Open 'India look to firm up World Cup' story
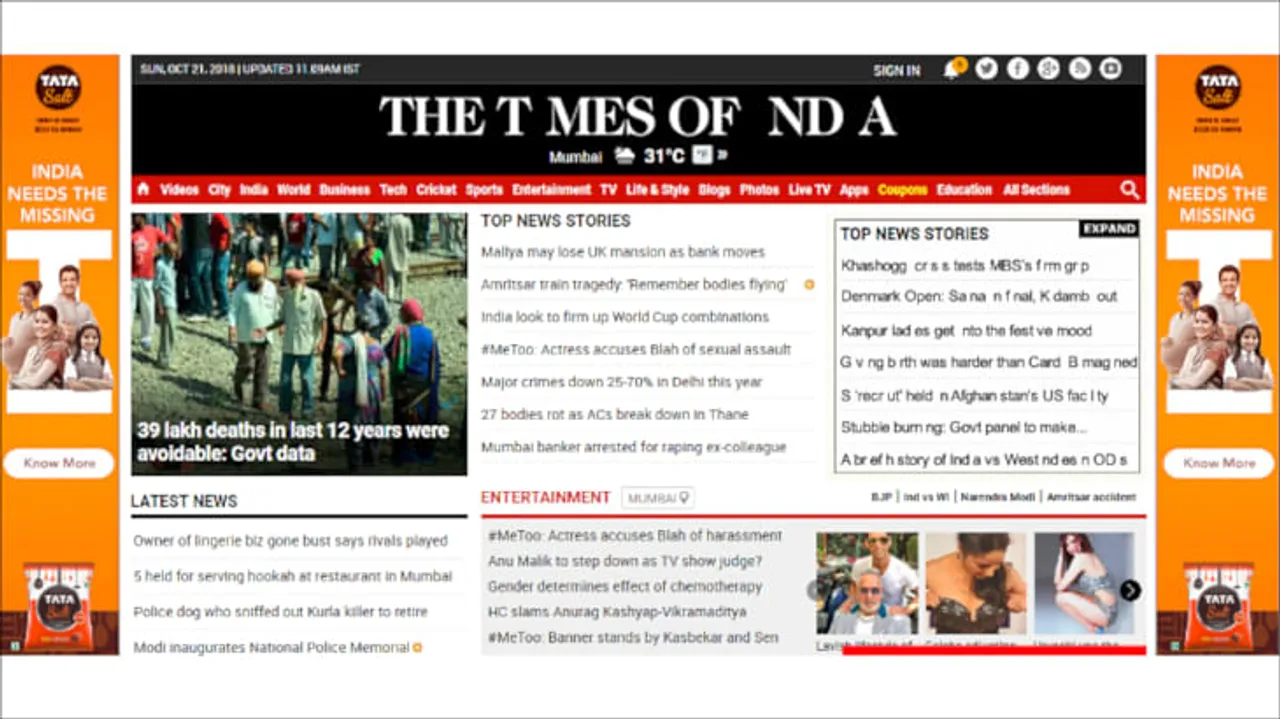1280x719 pixels. [x=625, y=317]
